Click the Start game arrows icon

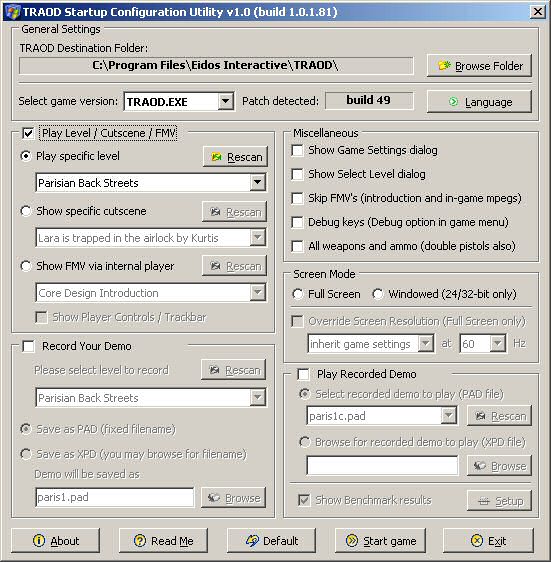(352, 540)
